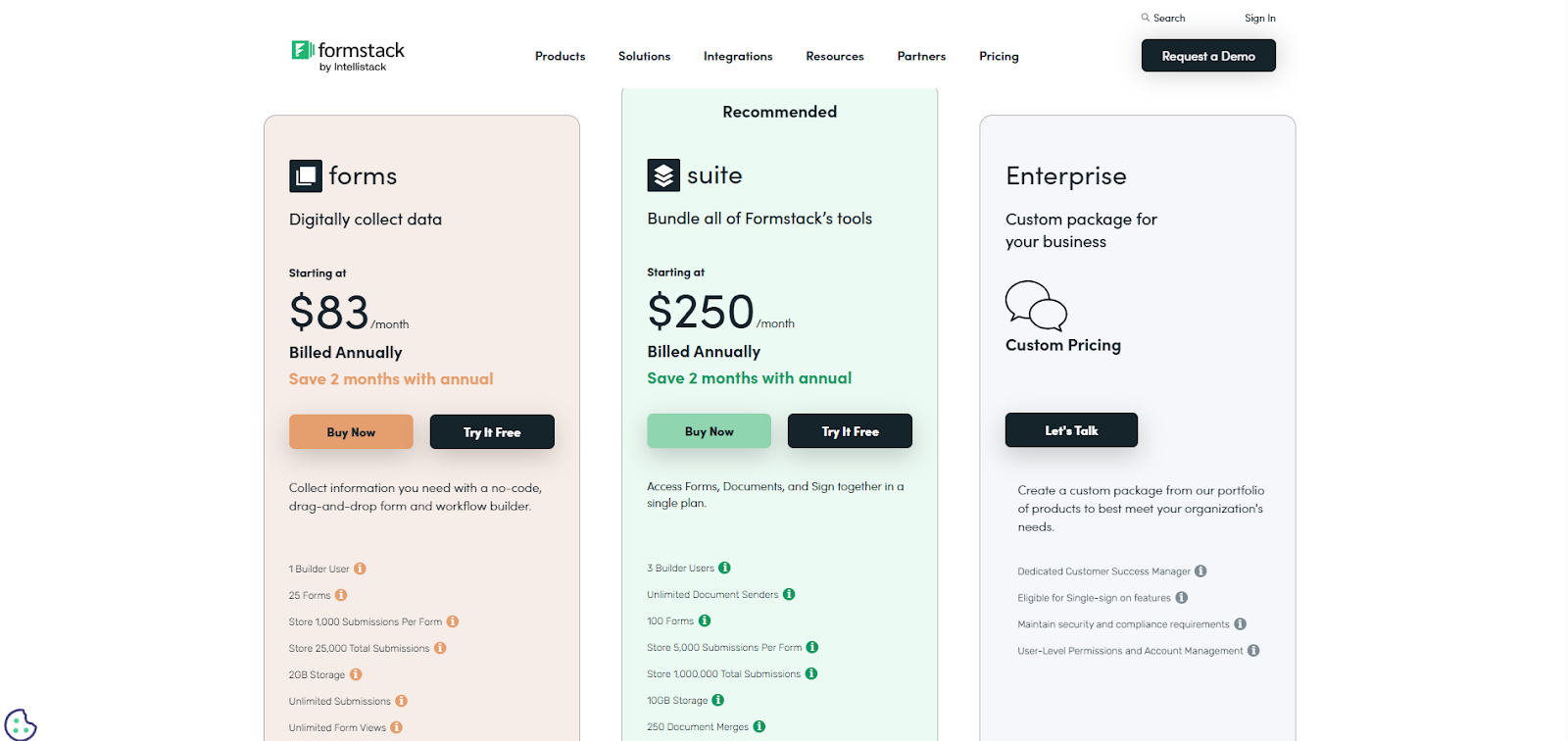Click Buy Now on forms plan

coord(351,432)
